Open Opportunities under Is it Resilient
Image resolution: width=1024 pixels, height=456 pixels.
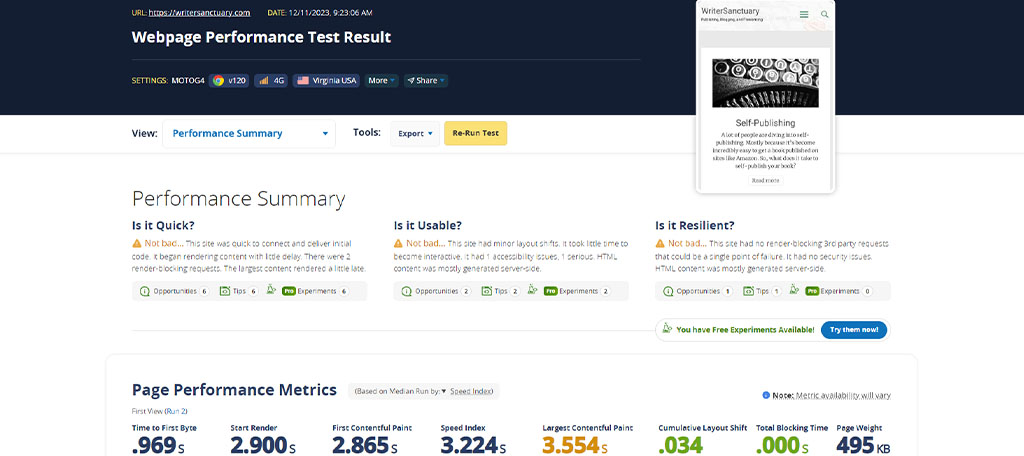697,291
